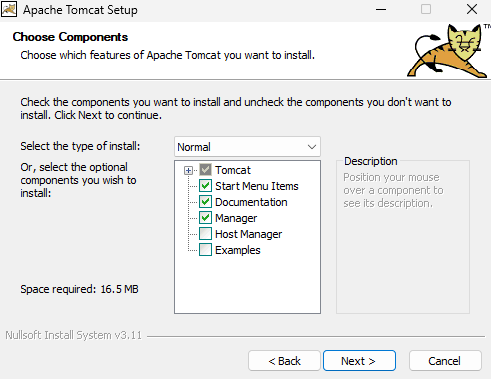Select the Host Manager label
491x379 pixels.
coord(248,234)
